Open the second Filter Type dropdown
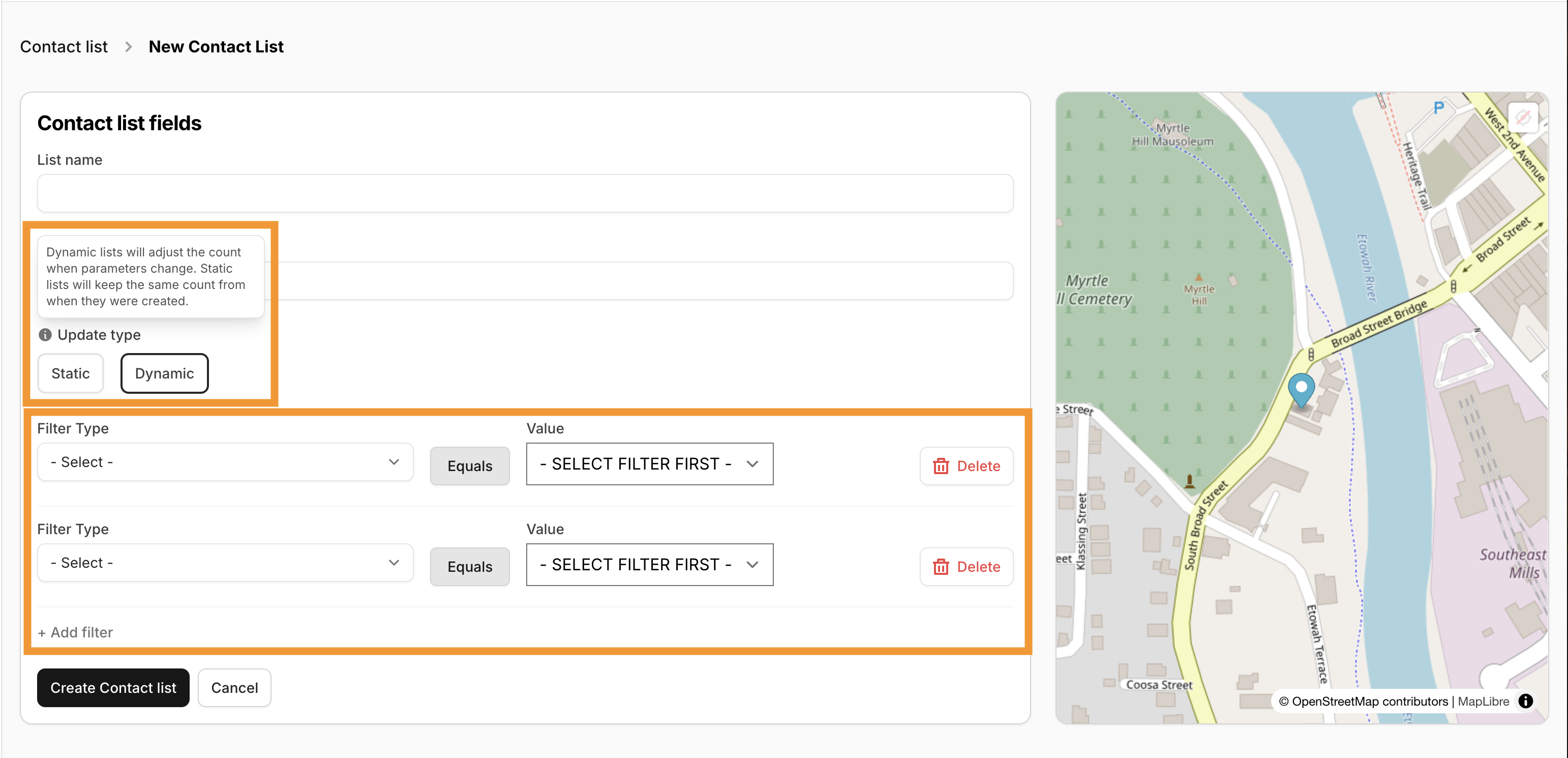 pos(225,563)
